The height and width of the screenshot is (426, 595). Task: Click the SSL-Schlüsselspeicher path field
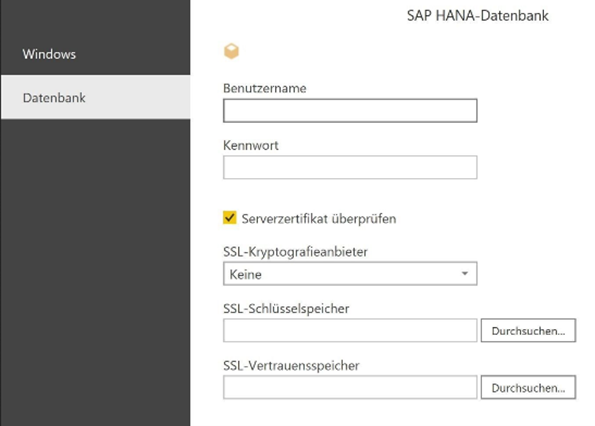coord(350,330)
